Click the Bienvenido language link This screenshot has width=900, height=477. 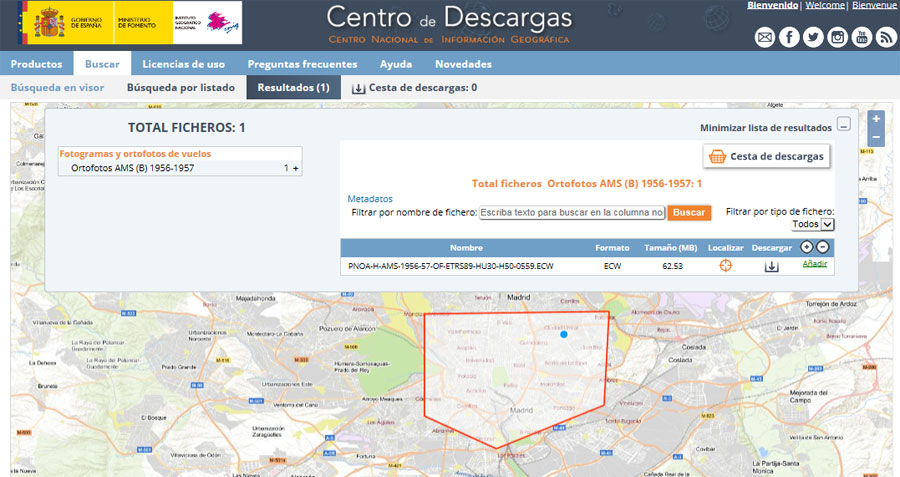(773, 5)
